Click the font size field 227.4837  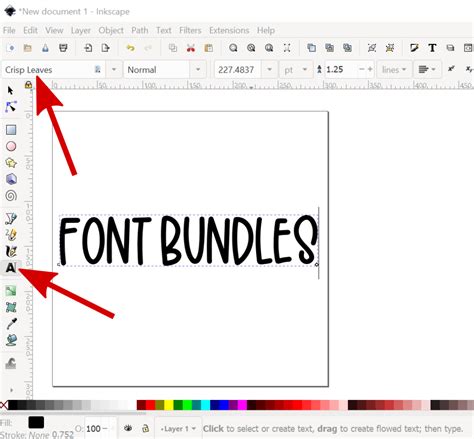pyautogui.click(x=238, y=70)
